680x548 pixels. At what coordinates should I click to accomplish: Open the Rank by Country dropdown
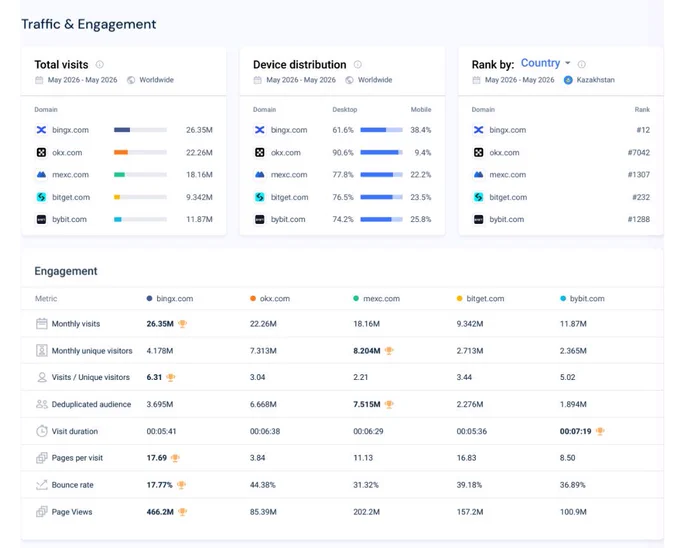546,63
